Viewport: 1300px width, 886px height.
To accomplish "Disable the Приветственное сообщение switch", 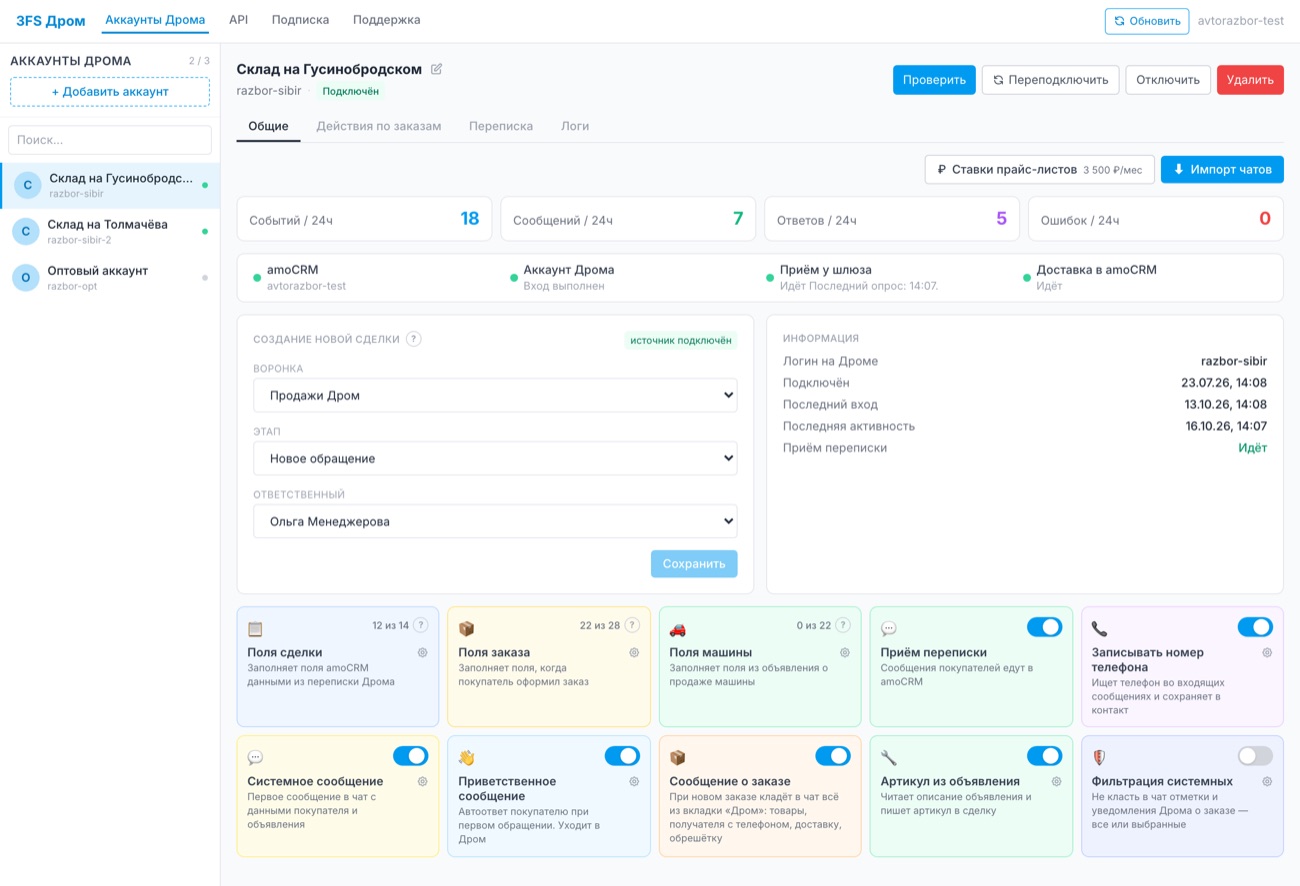I will [x=622, y=756].
